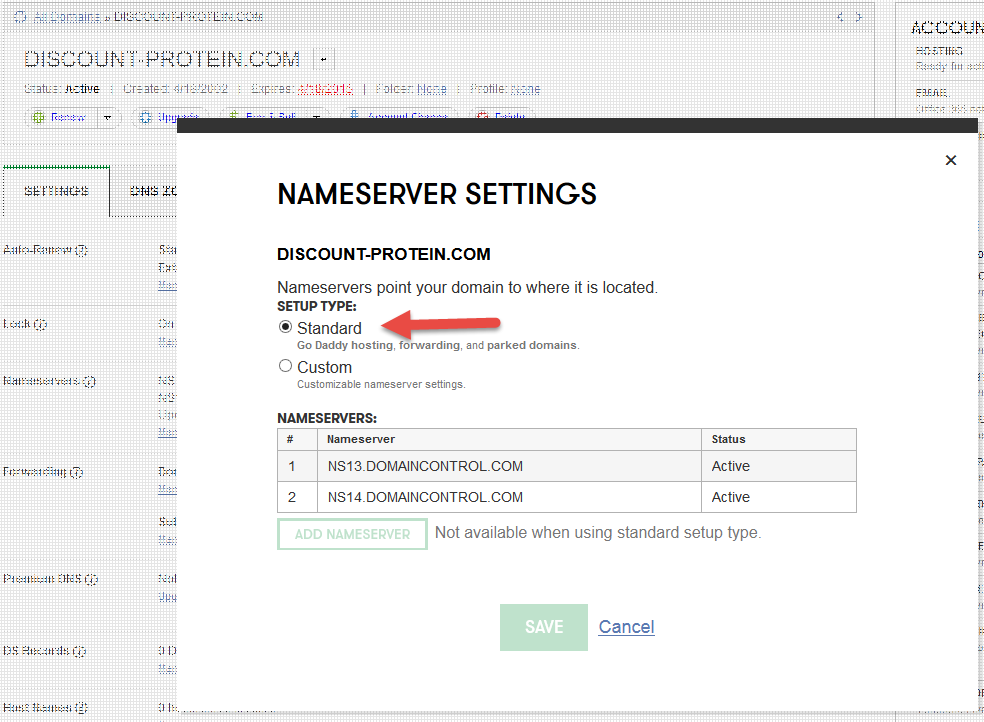Click 'Customizable nameserver settings' description text
Viewport: 984px width, 722px height.
[x=381, y=384]
